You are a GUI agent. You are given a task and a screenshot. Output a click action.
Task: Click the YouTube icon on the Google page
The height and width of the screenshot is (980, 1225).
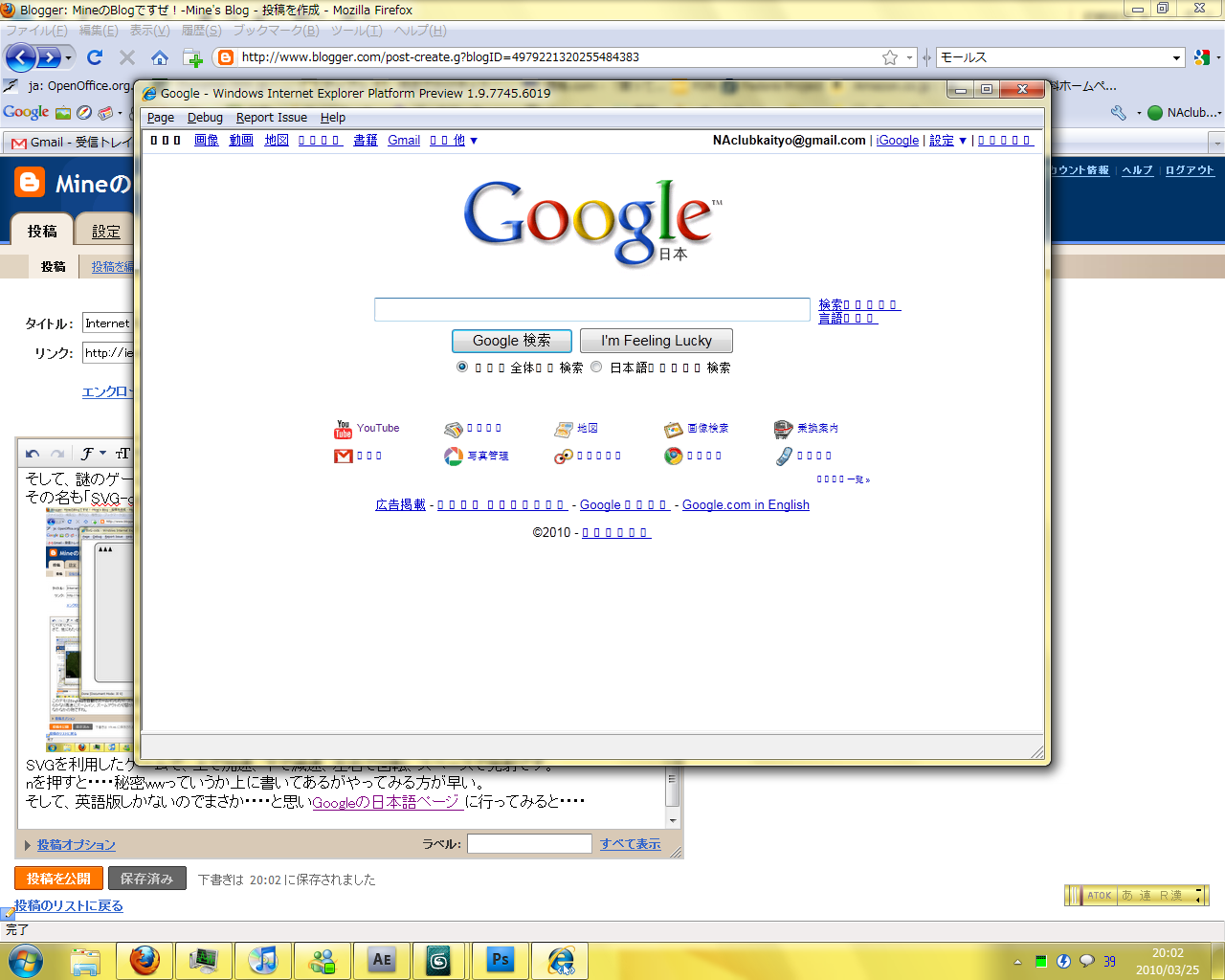344,429
